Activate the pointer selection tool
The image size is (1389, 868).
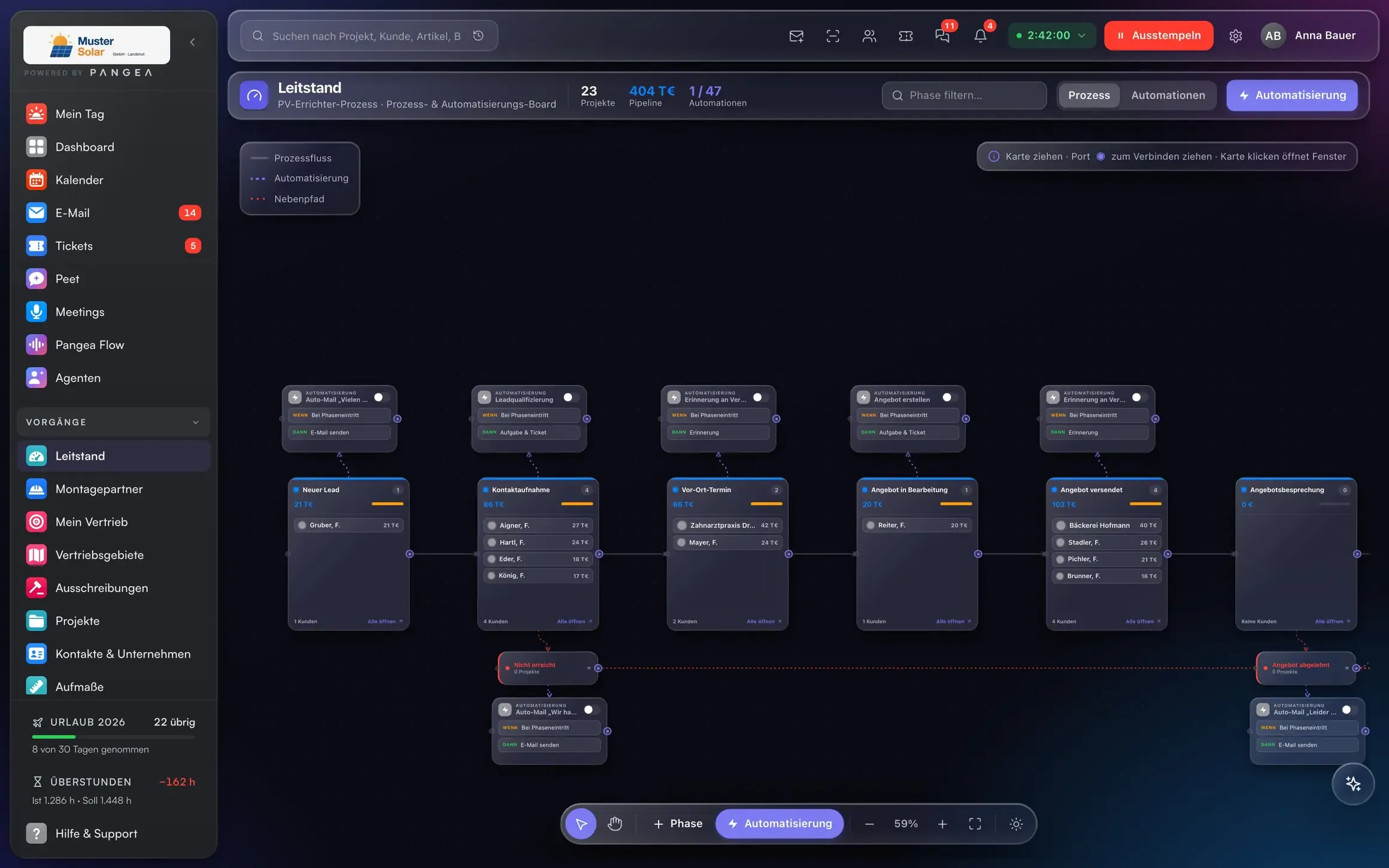click(581, 824)
